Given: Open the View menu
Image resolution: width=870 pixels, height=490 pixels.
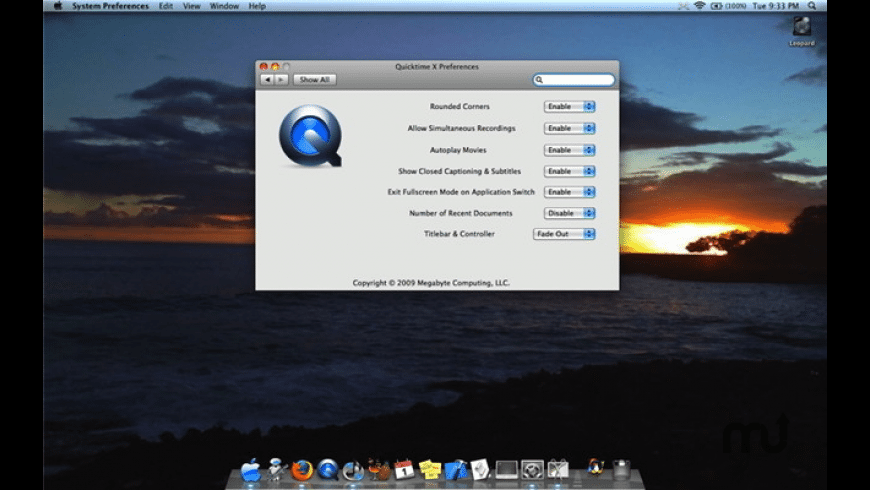Looking at the screenshot, I should [x=191, y=6].
